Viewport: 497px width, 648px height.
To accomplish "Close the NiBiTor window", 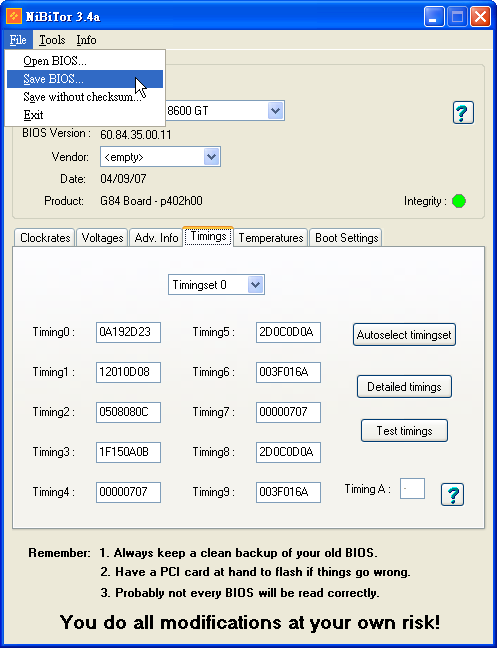I will click(480, 17).
